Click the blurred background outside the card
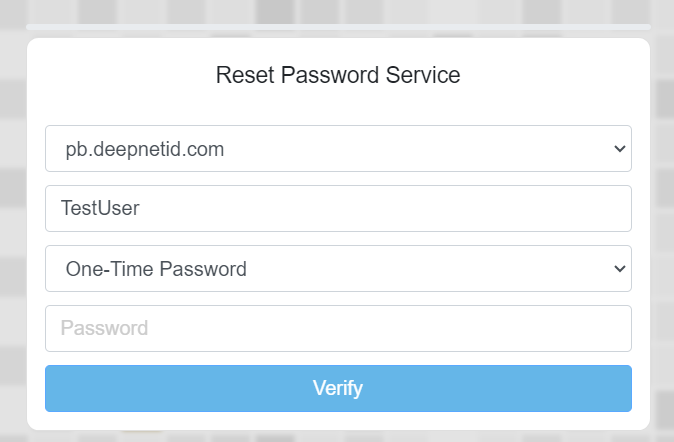This screenshot has width=674, height=442. pyautogui.click(x=12, y=200)
